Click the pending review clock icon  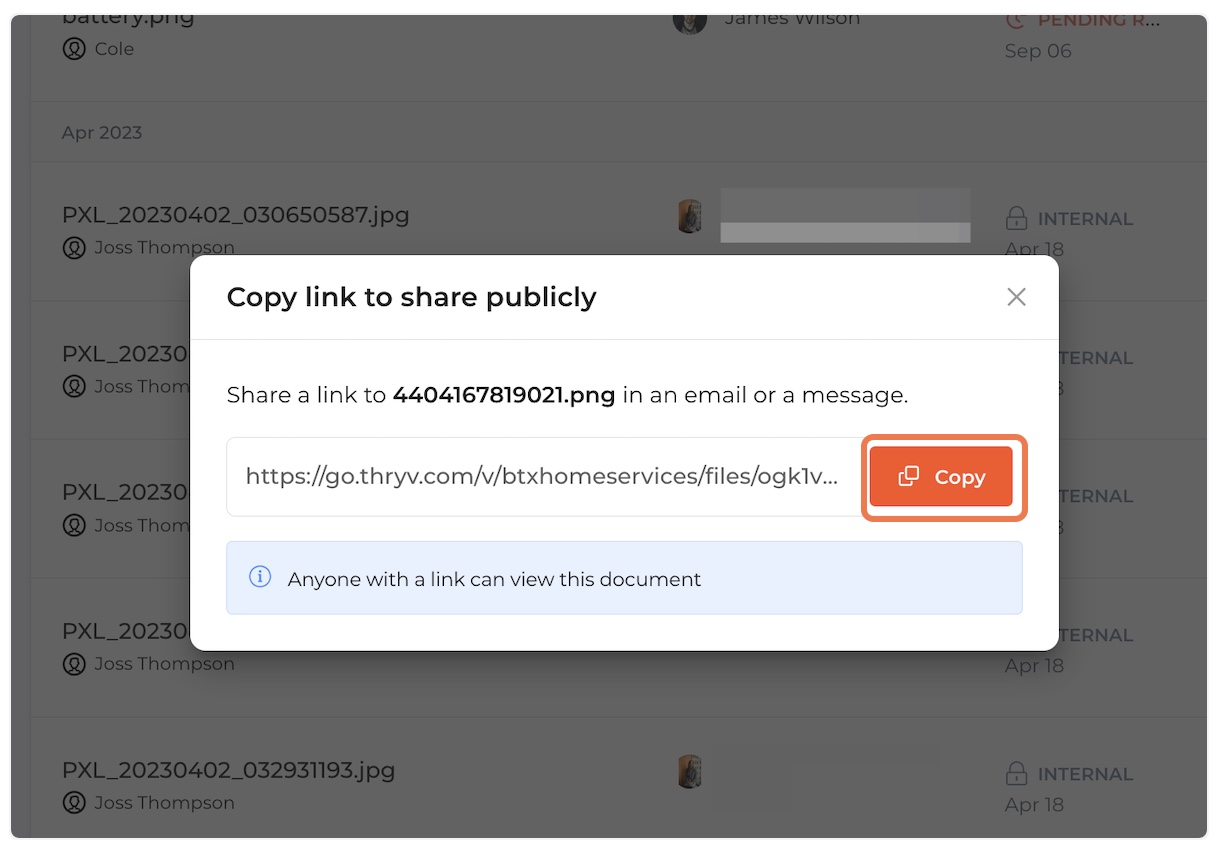click(1016, 19)
